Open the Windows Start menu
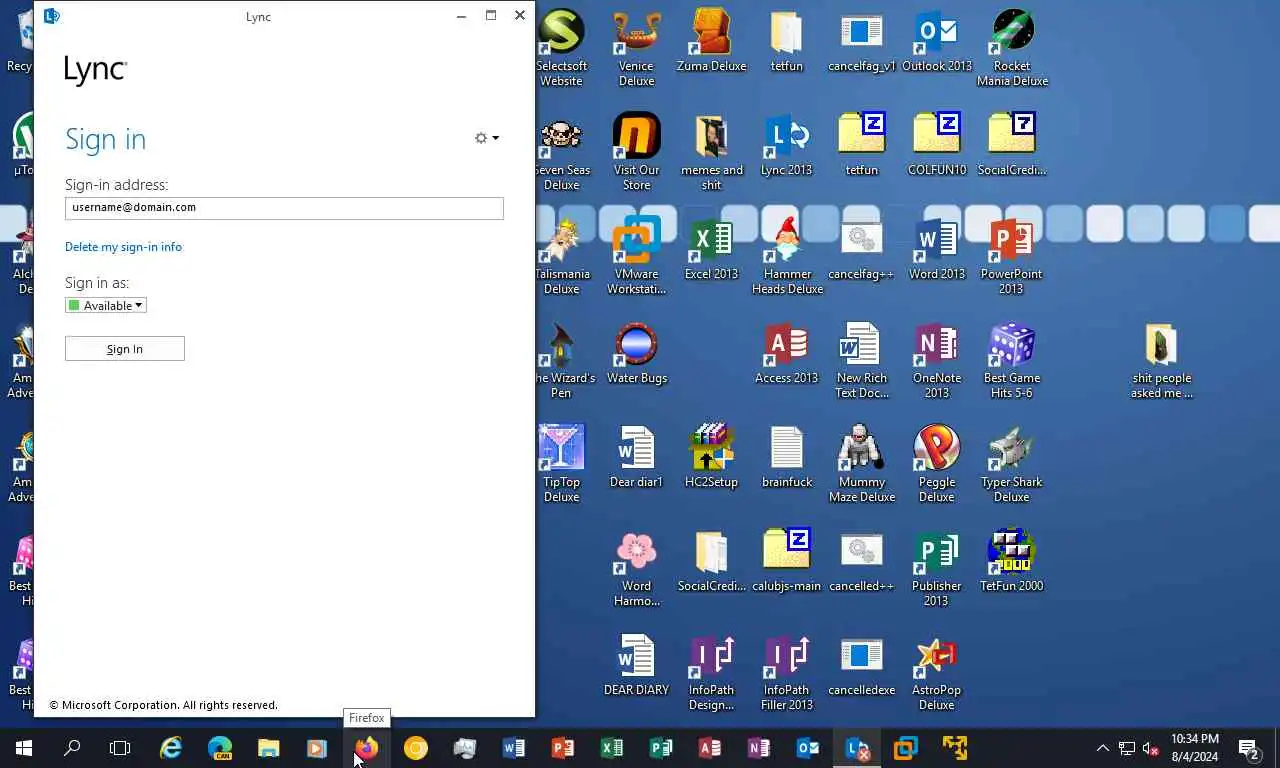Screen dimensions: 1280x768 tap(24, 747)
